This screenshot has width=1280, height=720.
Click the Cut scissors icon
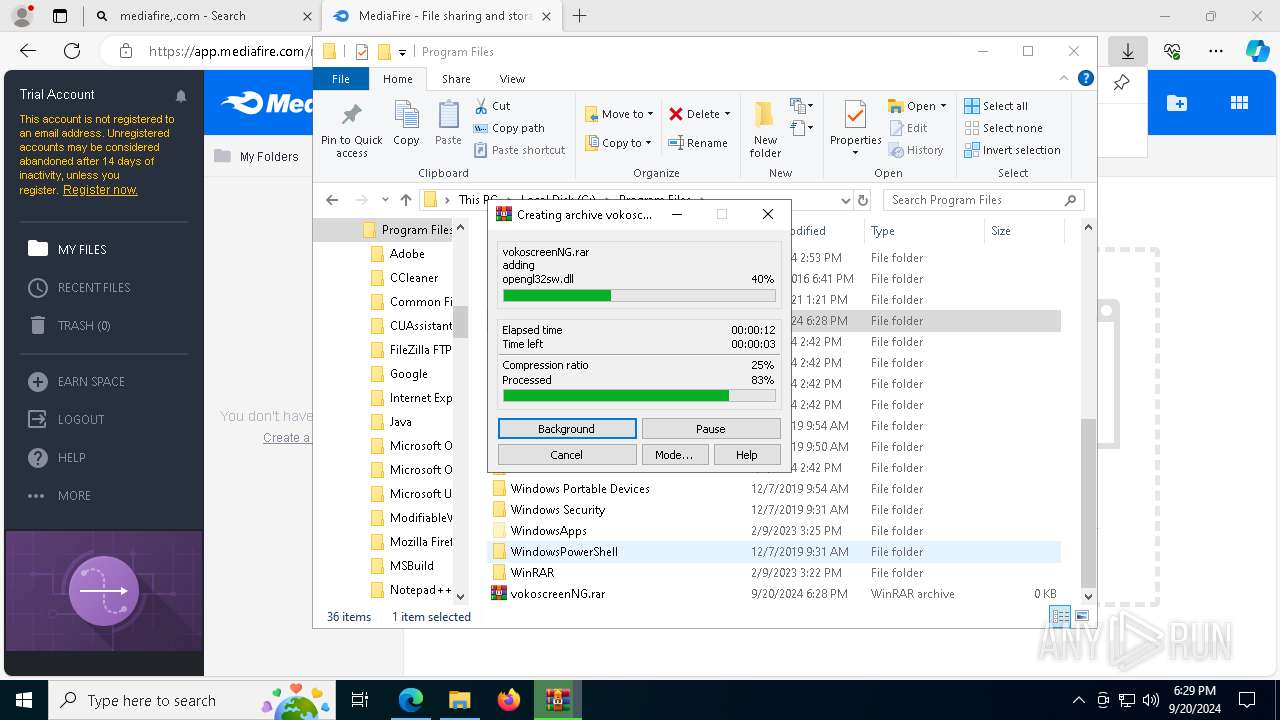(x=481, y=106)
